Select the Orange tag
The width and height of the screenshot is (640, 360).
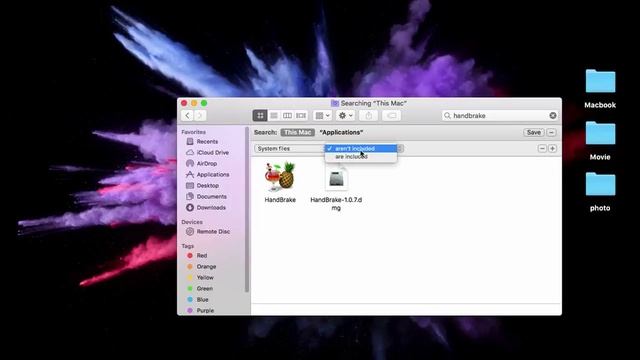click(202, 267)
